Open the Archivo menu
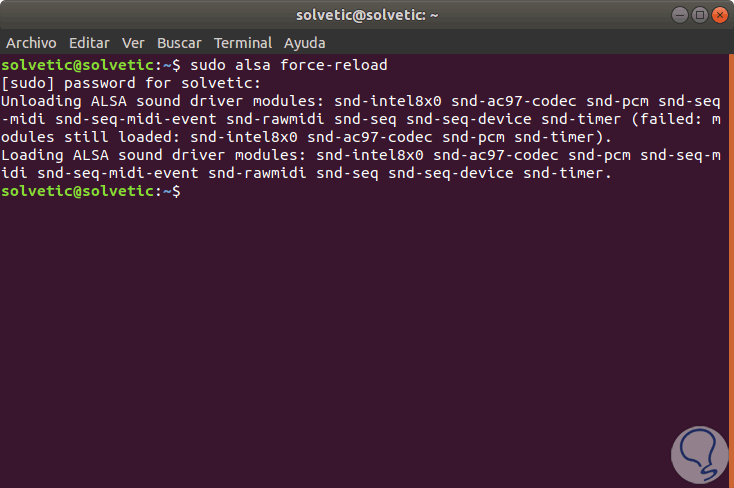Screen dimensions: 734x488 (x=32, y=43)
